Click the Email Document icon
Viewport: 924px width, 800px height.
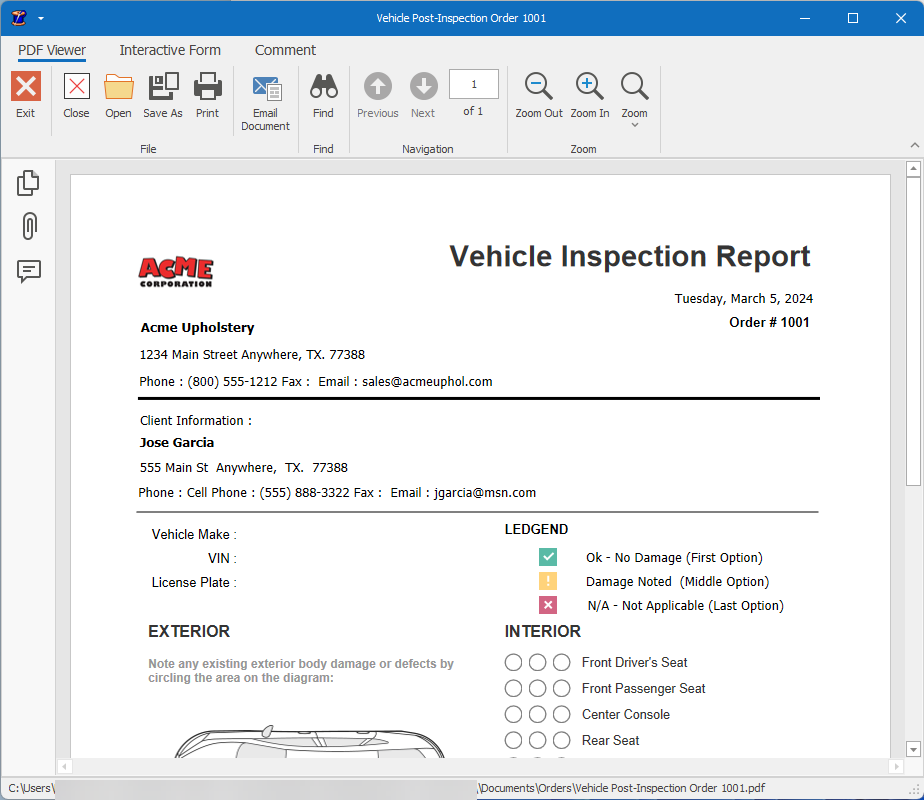[x=265, y=96]
